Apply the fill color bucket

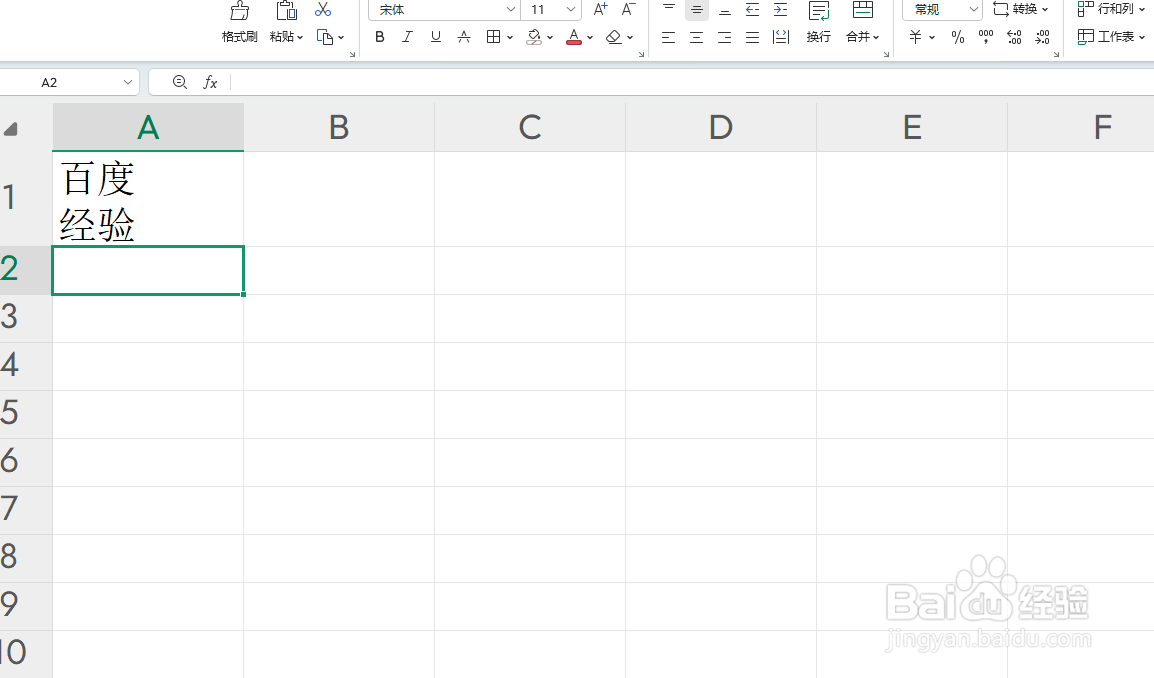click(534, 37)
